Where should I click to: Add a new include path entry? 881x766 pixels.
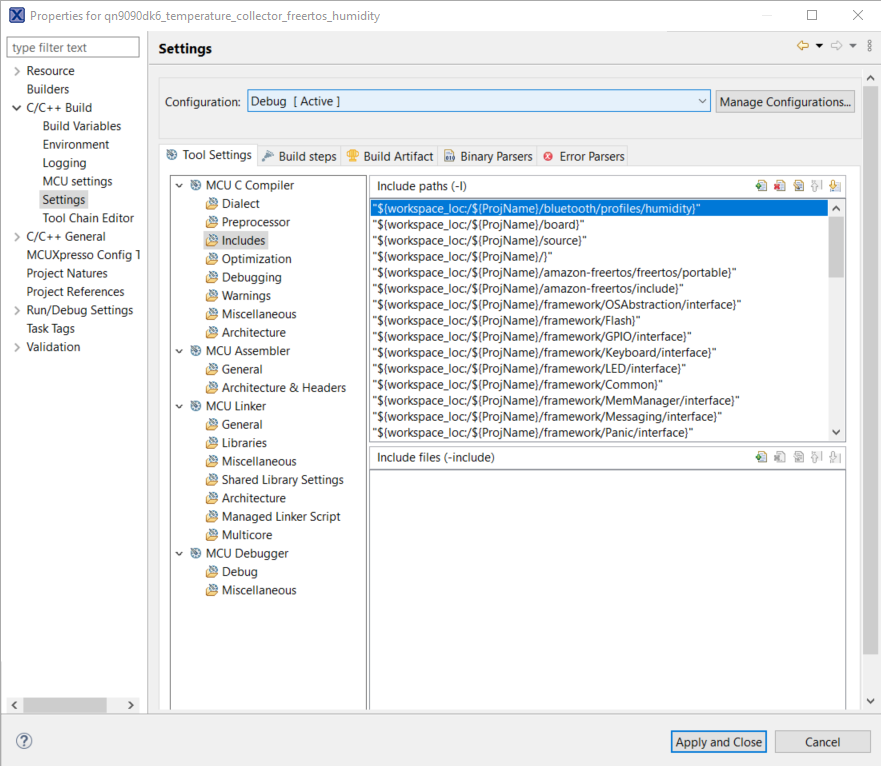761,185
